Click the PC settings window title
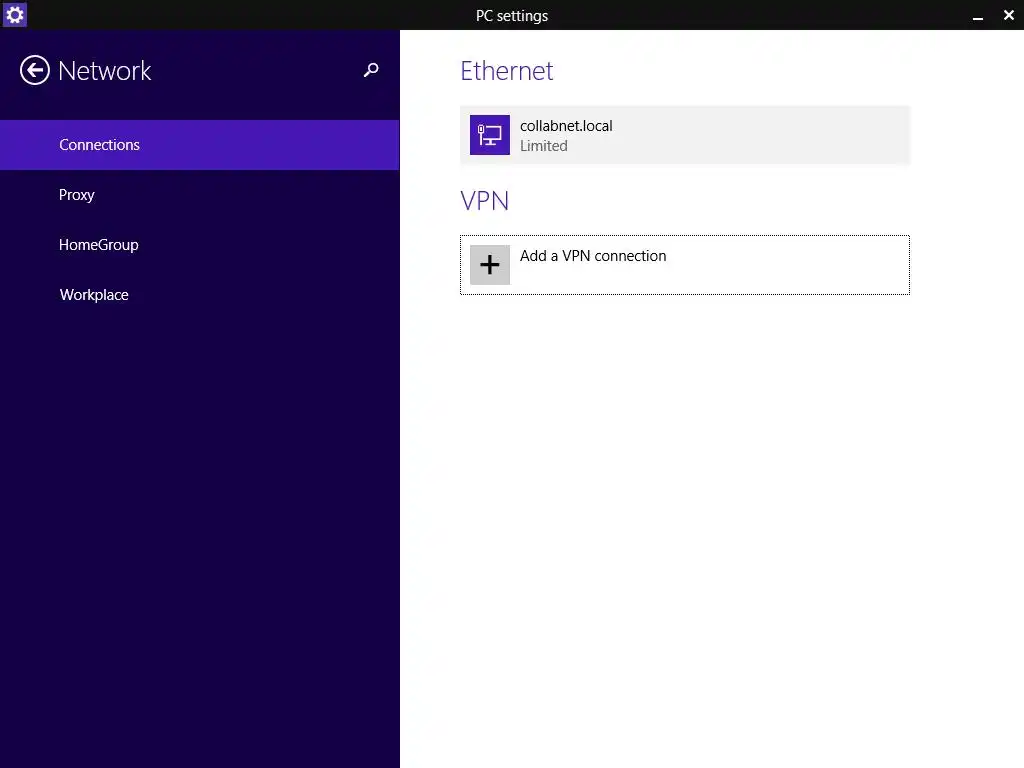 tap(512, 16)
